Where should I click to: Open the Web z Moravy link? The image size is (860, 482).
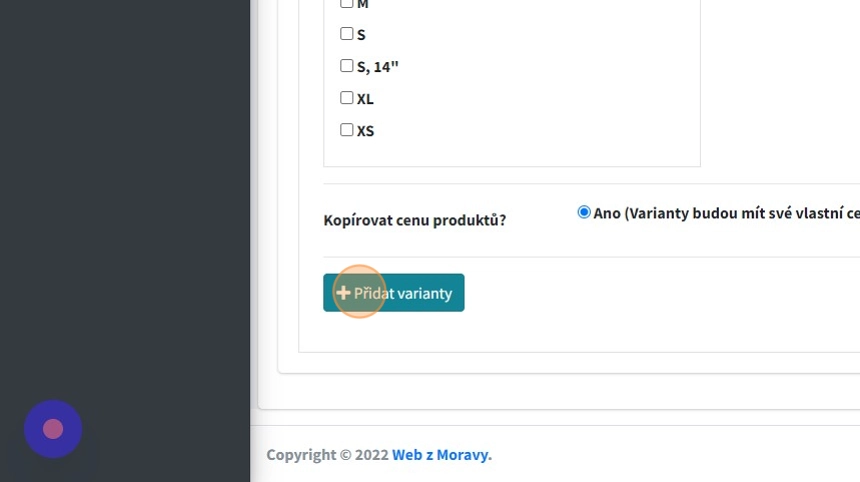[440, 455]
